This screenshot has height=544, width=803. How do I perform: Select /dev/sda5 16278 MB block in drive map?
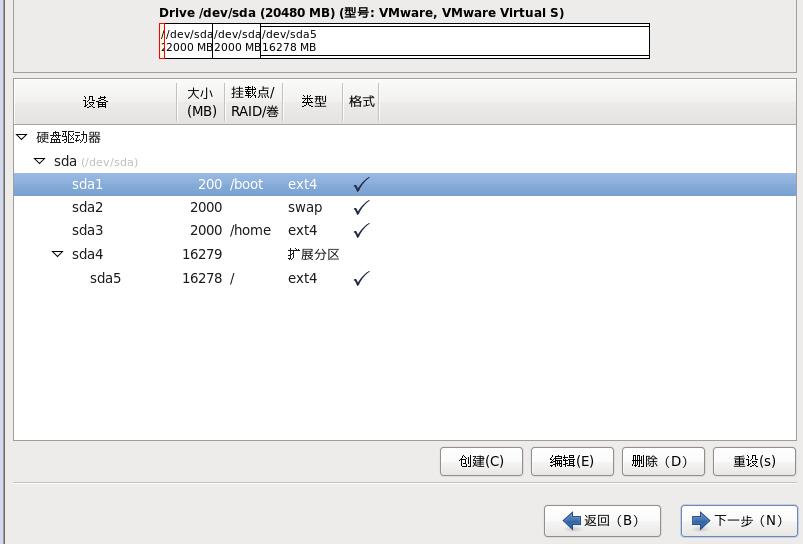455,41
